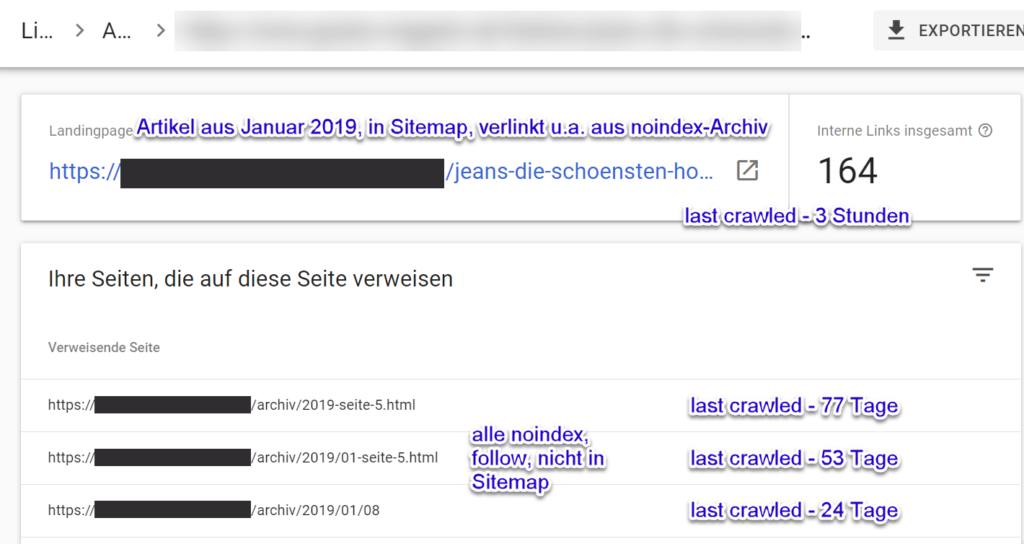Open the jeans-die-schoensten landing page link

point(381,171)
